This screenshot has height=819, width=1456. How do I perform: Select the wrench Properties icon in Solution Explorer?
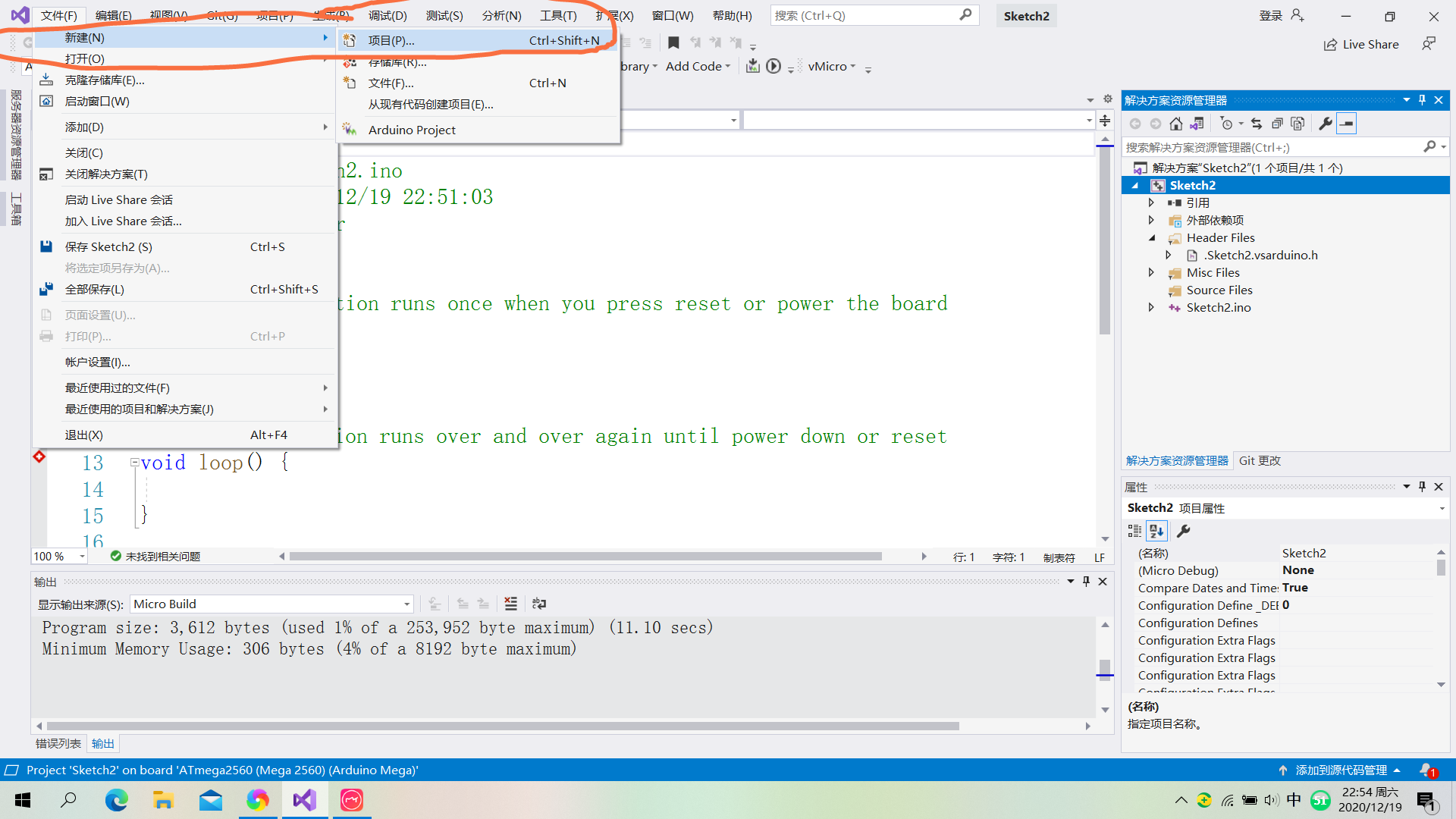tap(1325, 123)
